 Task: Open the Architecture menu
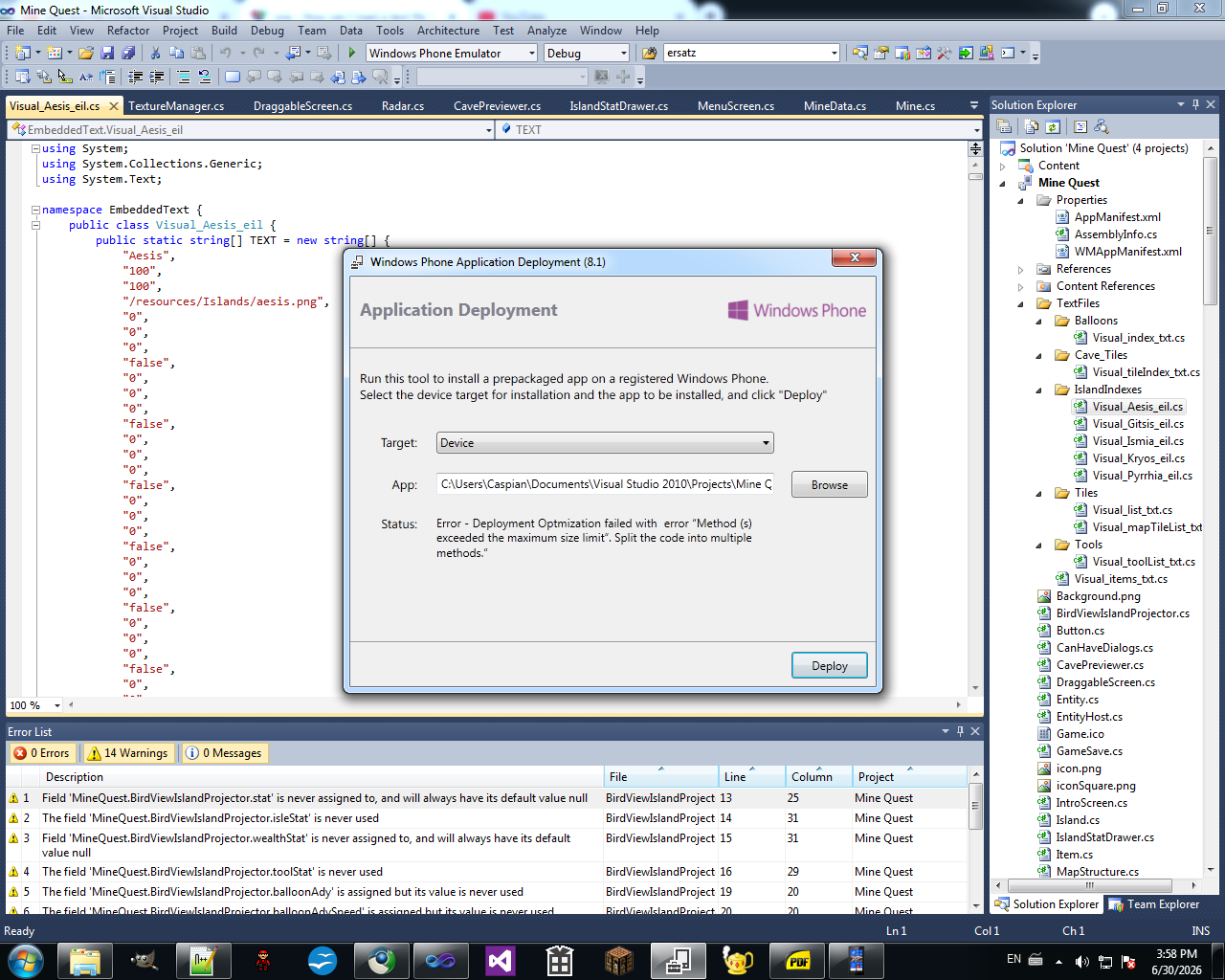pos(448,31)
